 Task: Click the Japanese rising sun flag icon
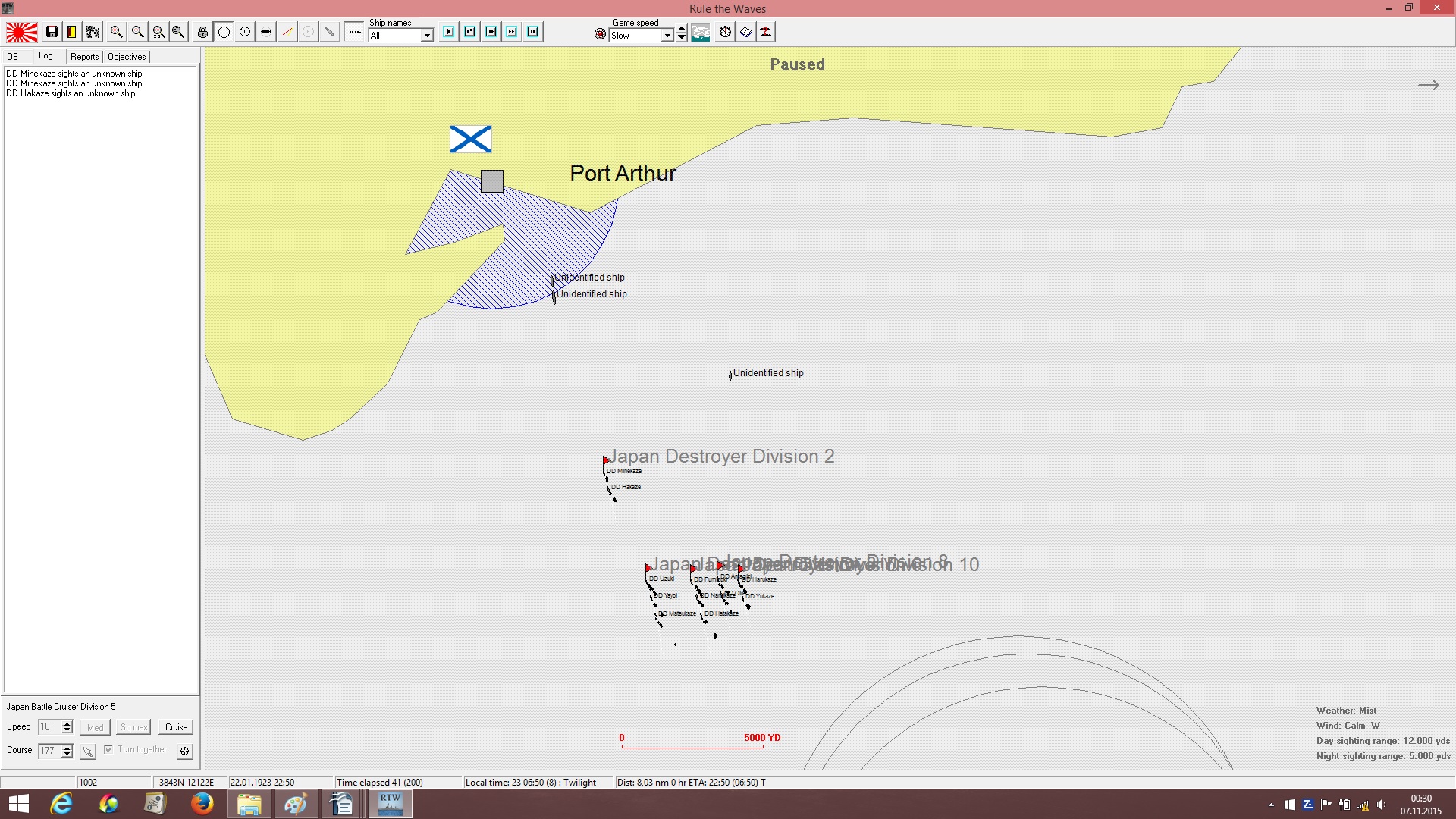(22, 32)
